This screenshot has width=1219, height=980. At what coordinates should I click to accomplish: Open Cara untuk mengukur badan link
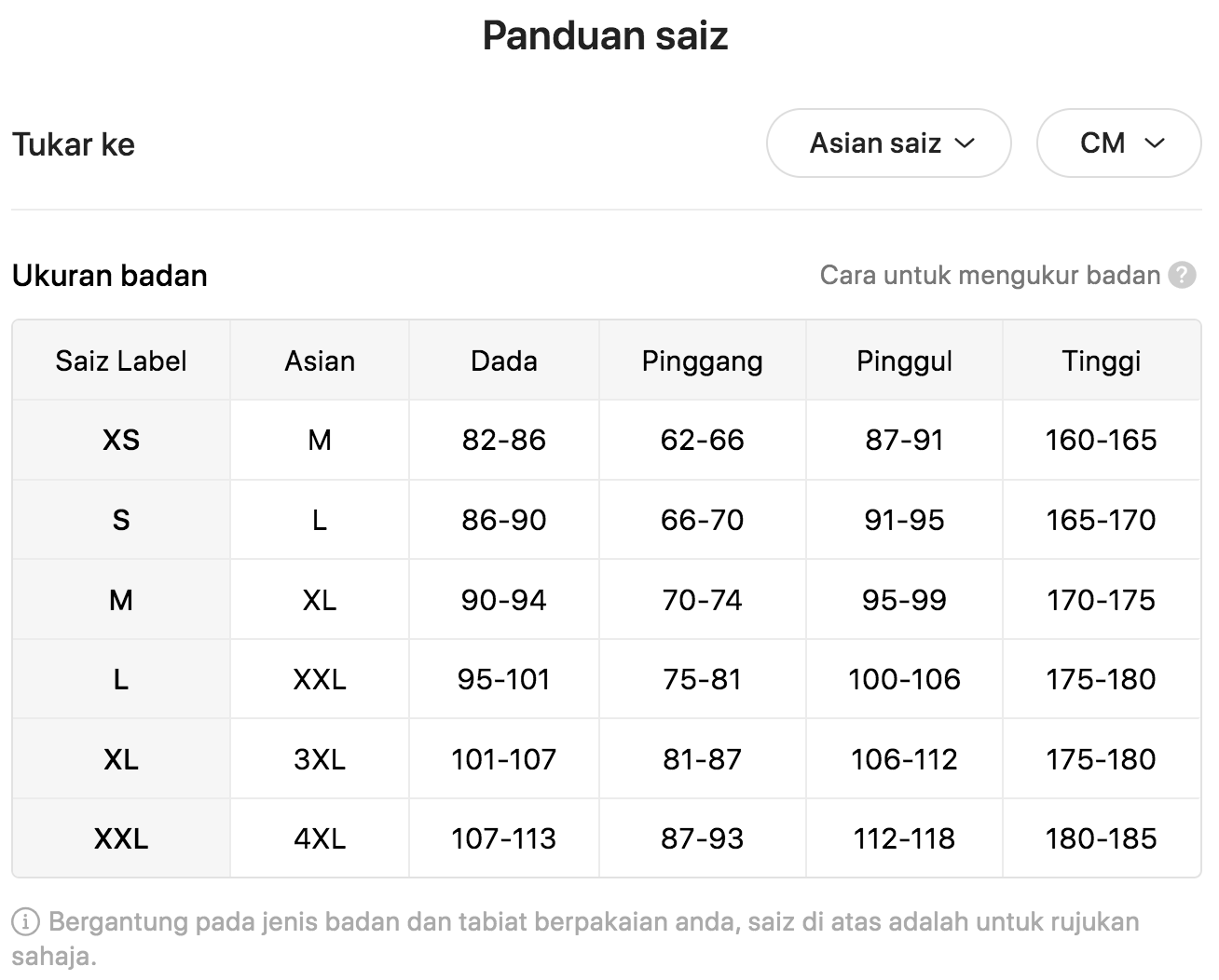(990, 276)
